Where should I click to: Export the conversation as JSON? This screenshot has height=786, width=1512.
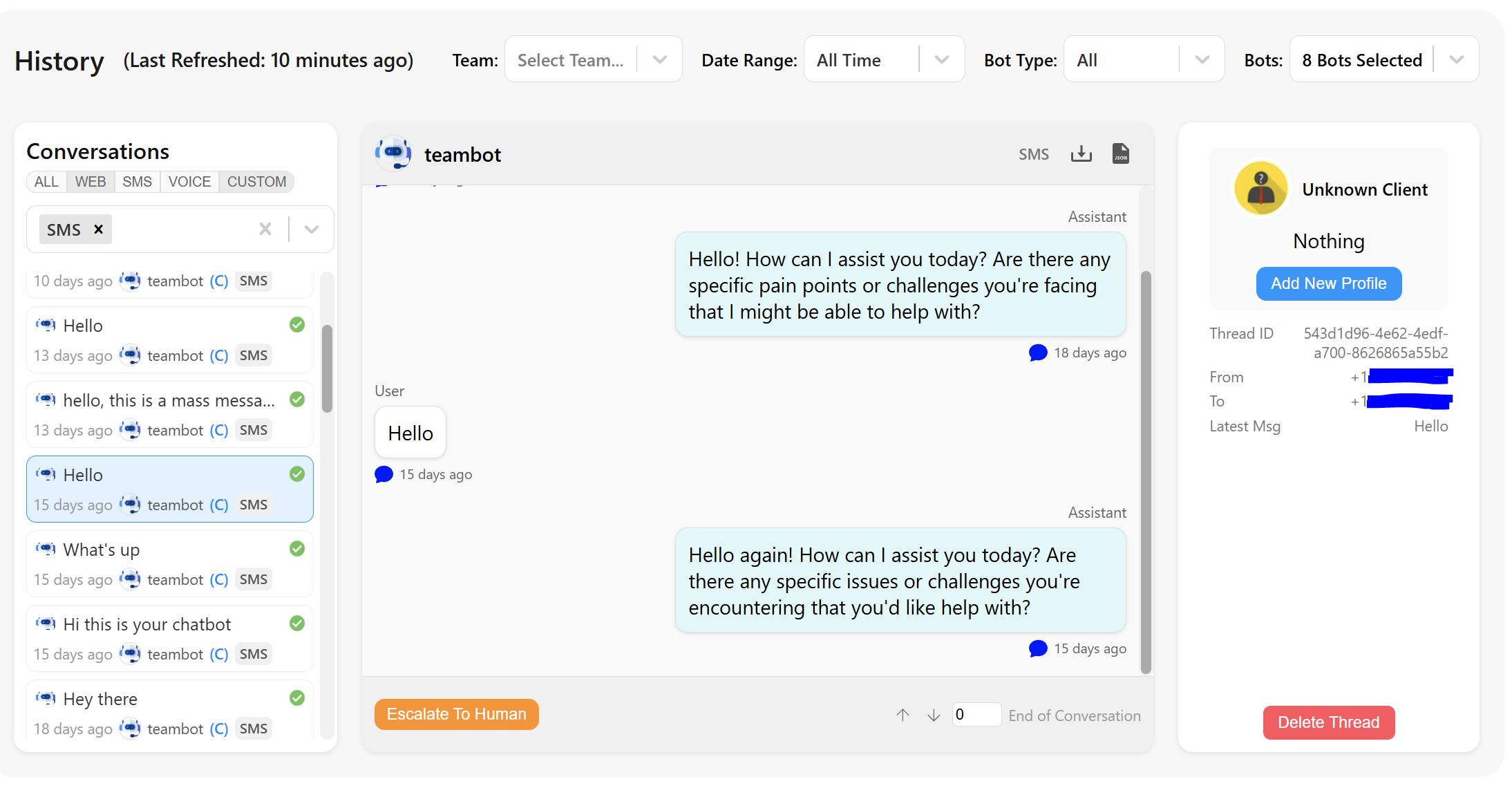1120,153
